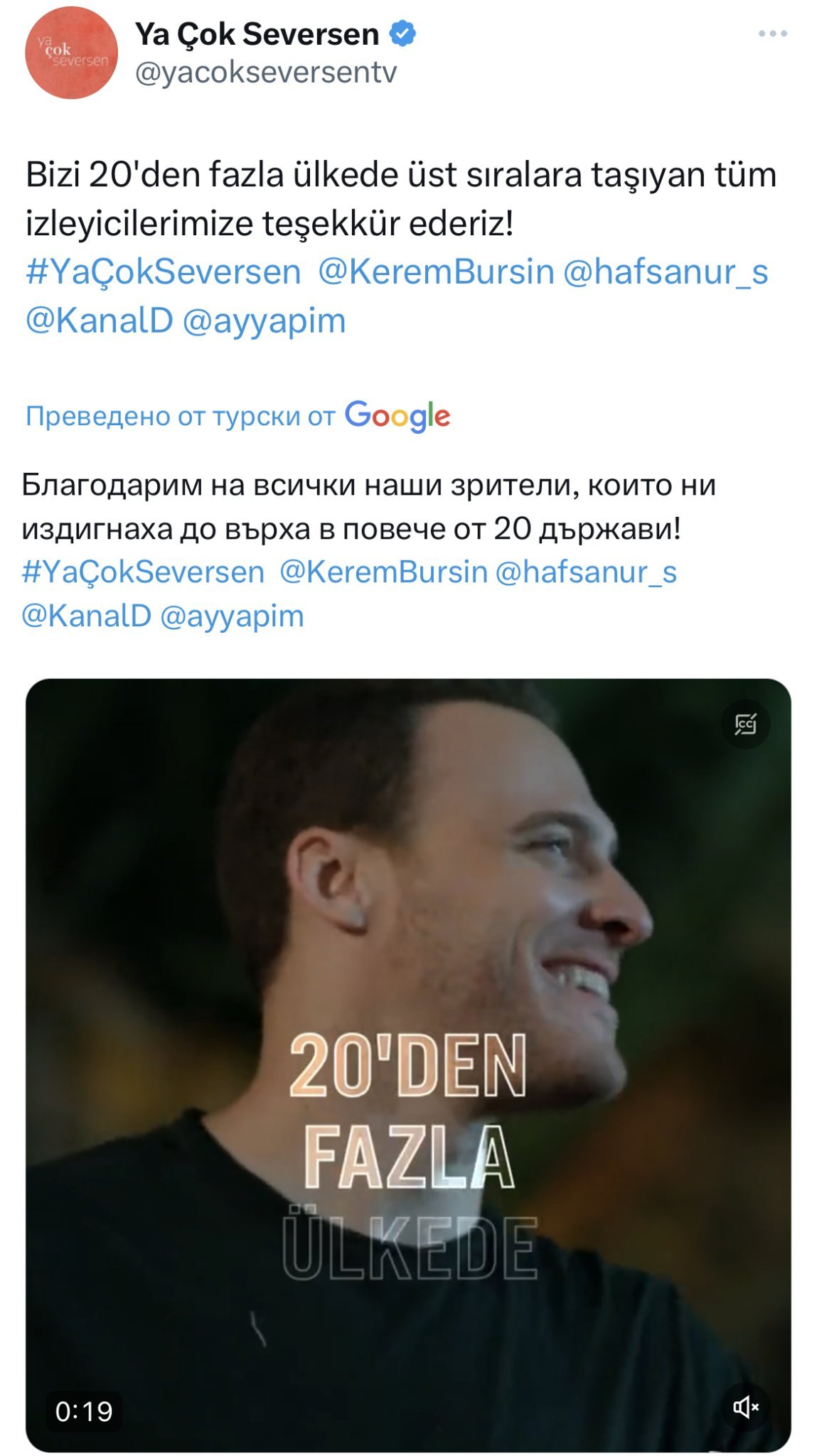Open the @hafsanur_s mention in the original text
Image resolution: width=817 pixels, height=1456 pixels.
tap(666, 272)
